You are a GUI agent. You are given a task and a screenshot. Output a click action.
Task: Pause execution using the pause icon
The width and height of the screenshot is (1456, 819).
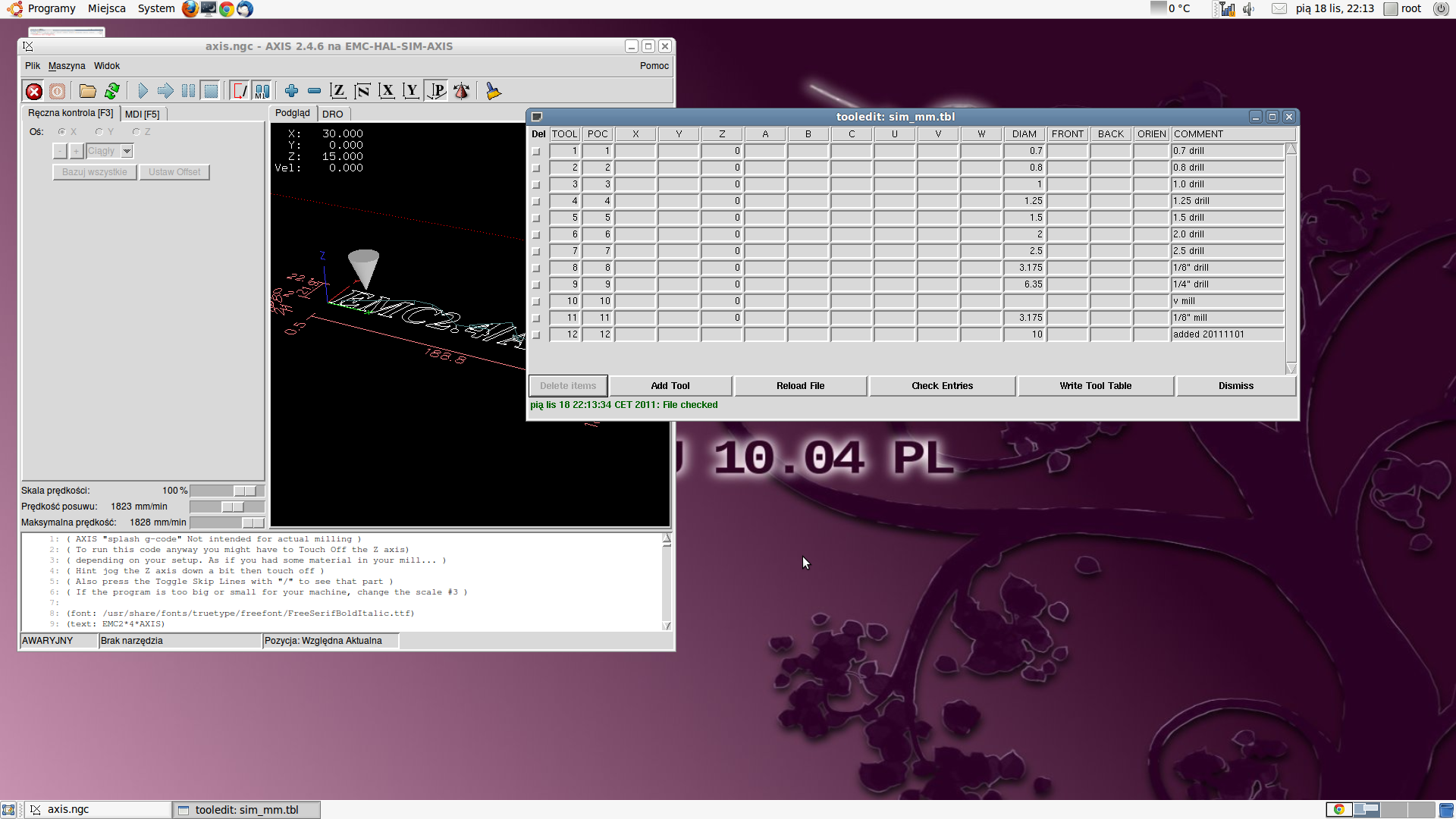pos(188,91)
